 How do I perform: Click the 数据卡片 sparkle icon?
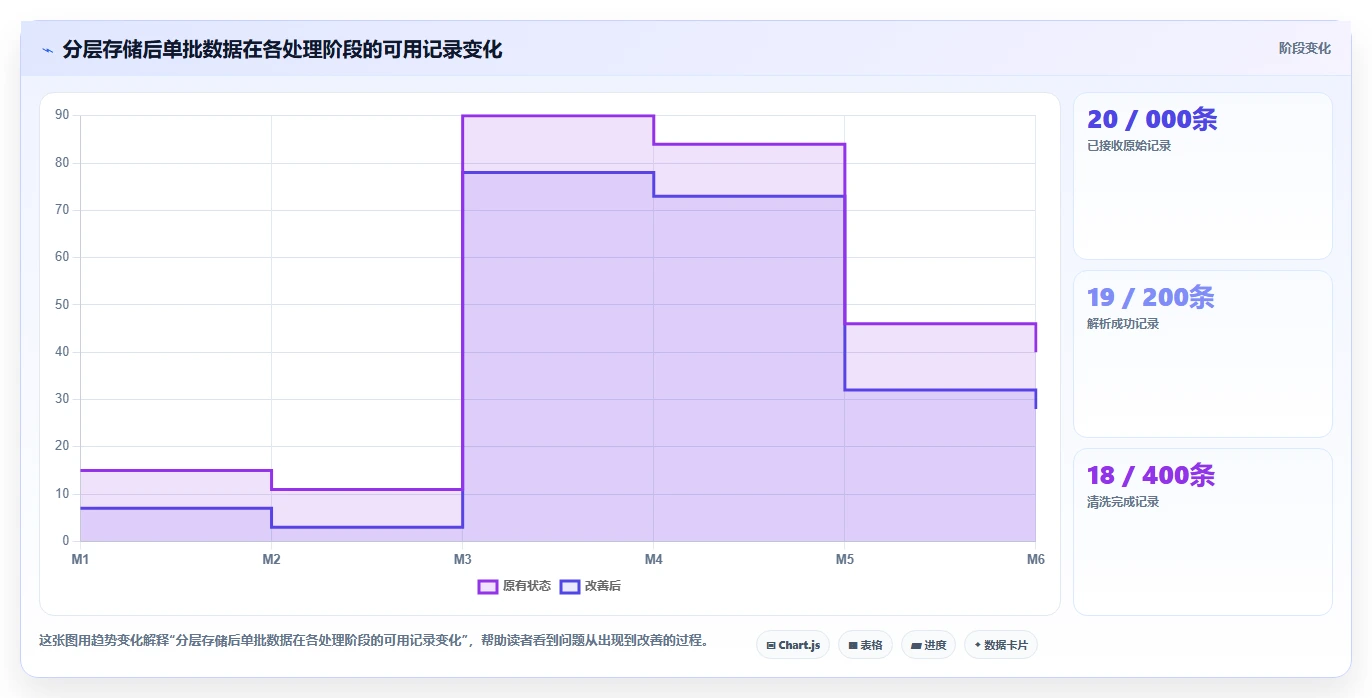coord(977,645)
